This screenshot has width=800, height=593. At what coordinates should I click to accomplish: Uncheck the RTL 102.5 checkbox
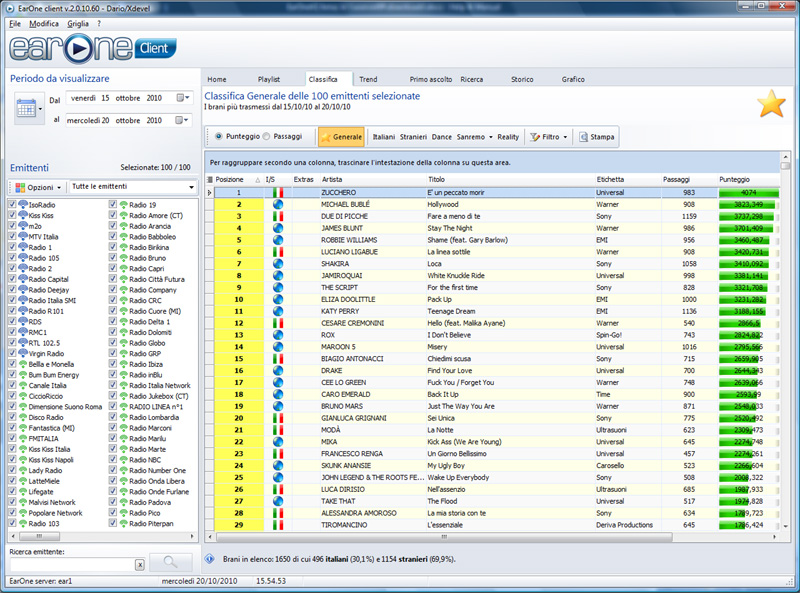(x=13, y=342)
